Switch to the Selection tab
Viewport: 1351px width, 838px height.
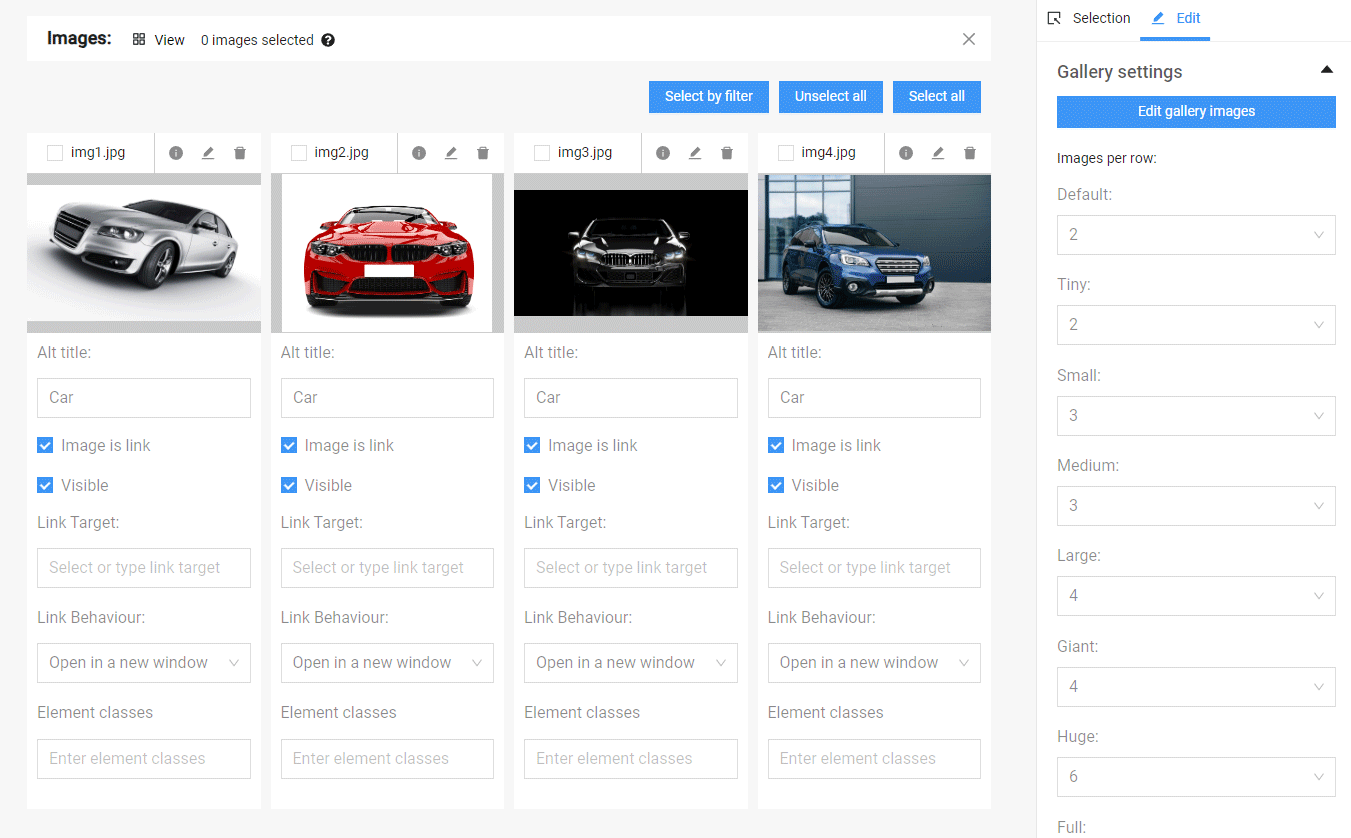pyautogui.click(x=1088, y=18)
